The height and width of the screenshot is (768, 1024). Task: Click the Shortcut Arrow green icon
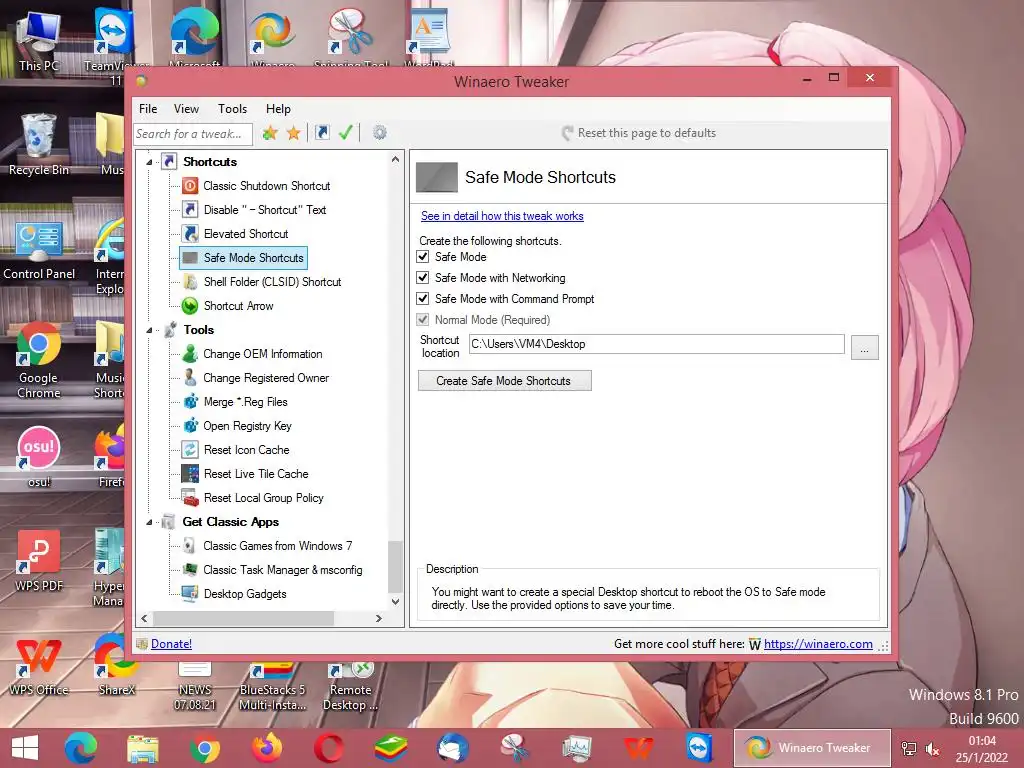(190, 306)
